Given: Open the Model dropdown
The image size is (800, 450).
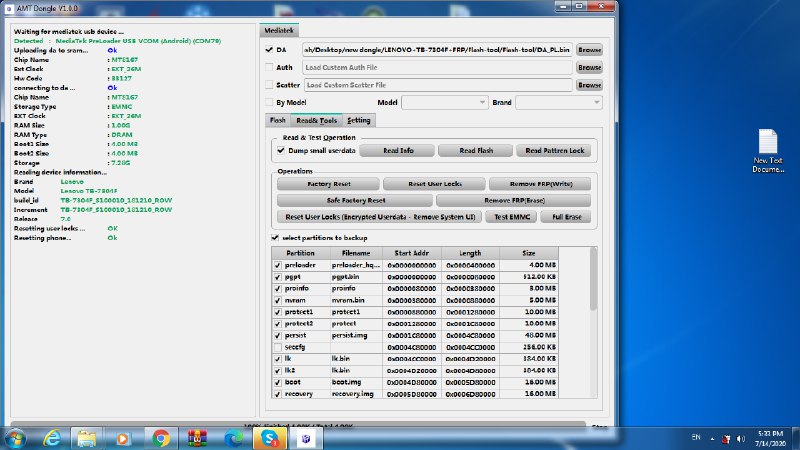Looking at the screenshot, I should [x=444, y=102].
